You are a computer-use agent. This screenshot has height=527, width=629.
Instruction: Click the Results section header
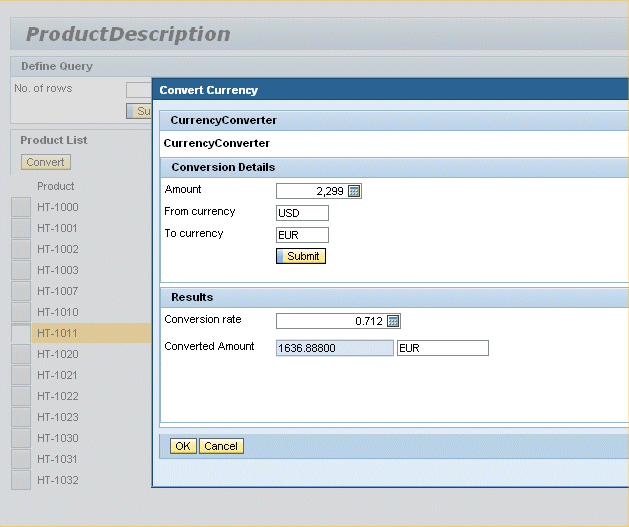point(394,297)
